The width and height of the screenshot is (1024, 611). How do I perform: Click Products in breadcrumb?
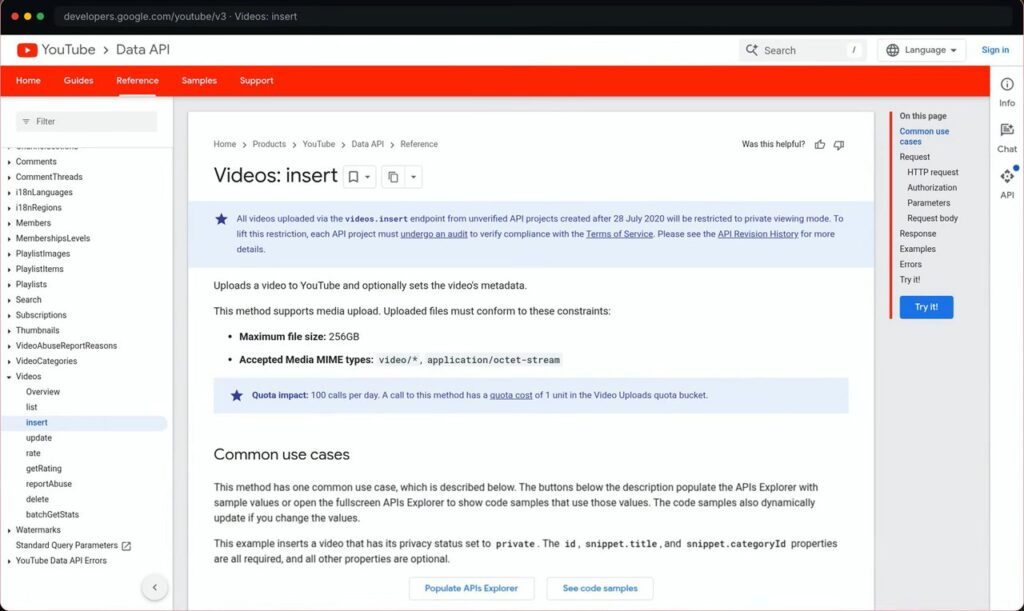tap(269, 144)
